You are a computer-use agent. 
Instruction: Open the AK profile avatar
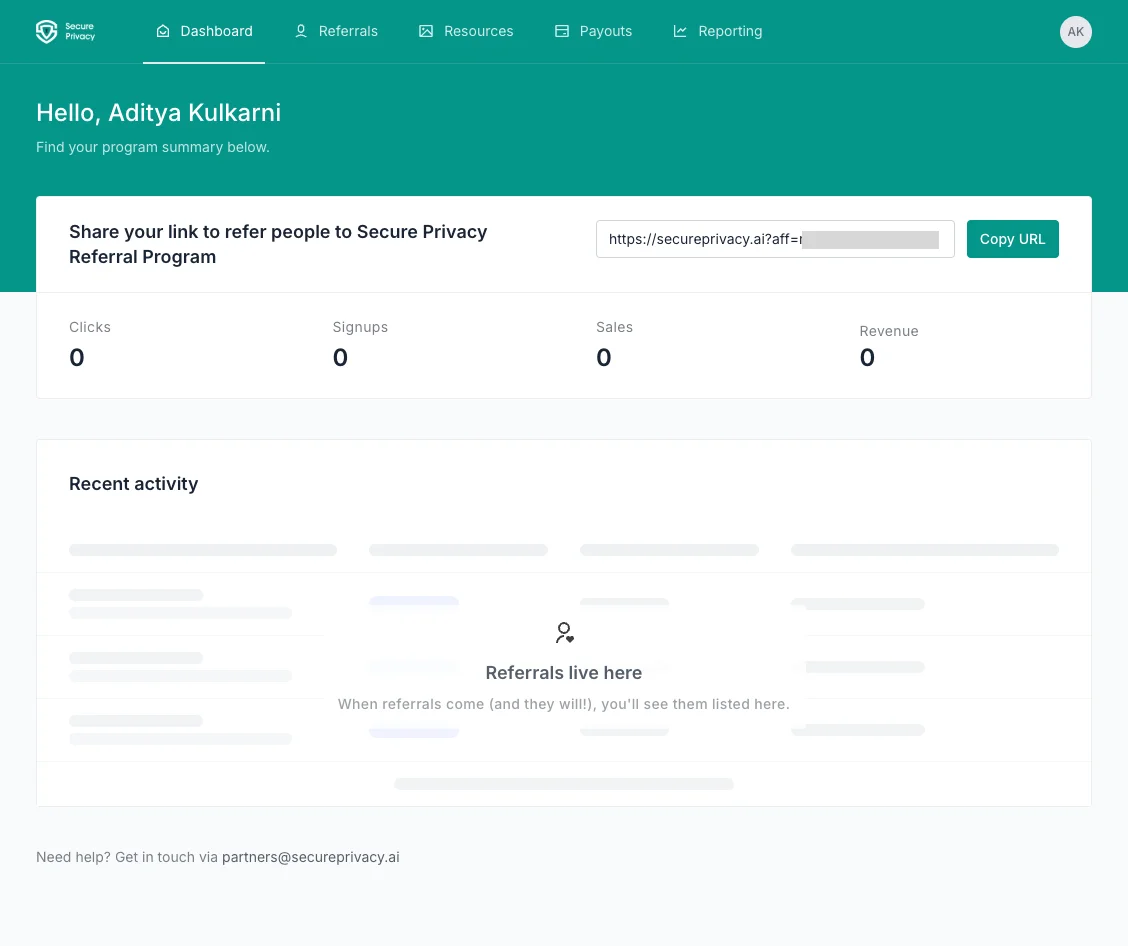click(1075, 31)
